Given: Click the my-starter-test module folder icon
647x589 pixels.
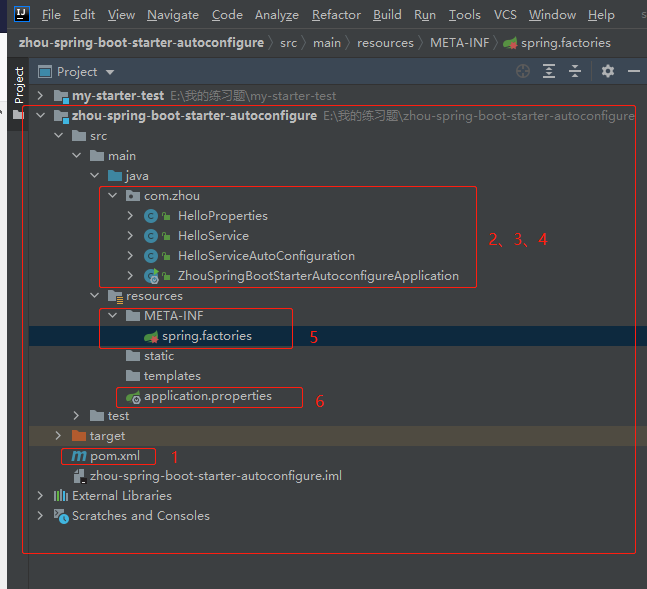Looking at the screenshot, I should [61, 97].
